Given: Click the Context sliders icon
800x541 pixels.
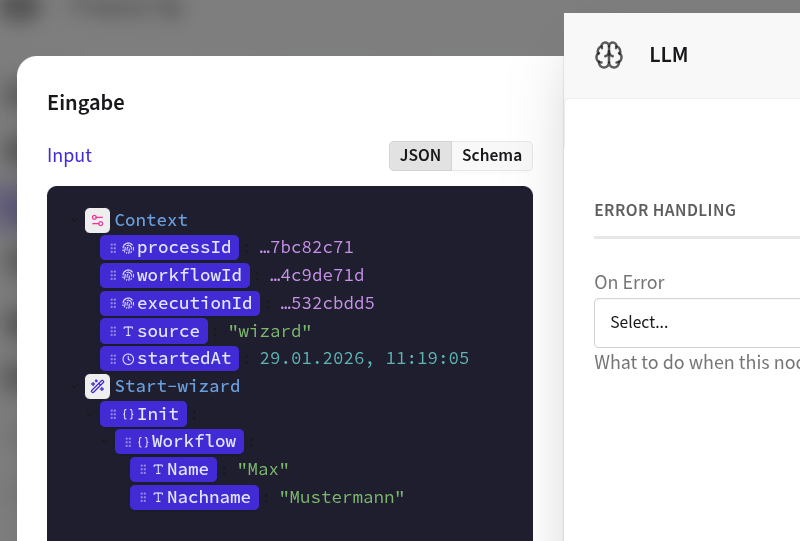Looking at the screenshot, I should coord(97,221).
